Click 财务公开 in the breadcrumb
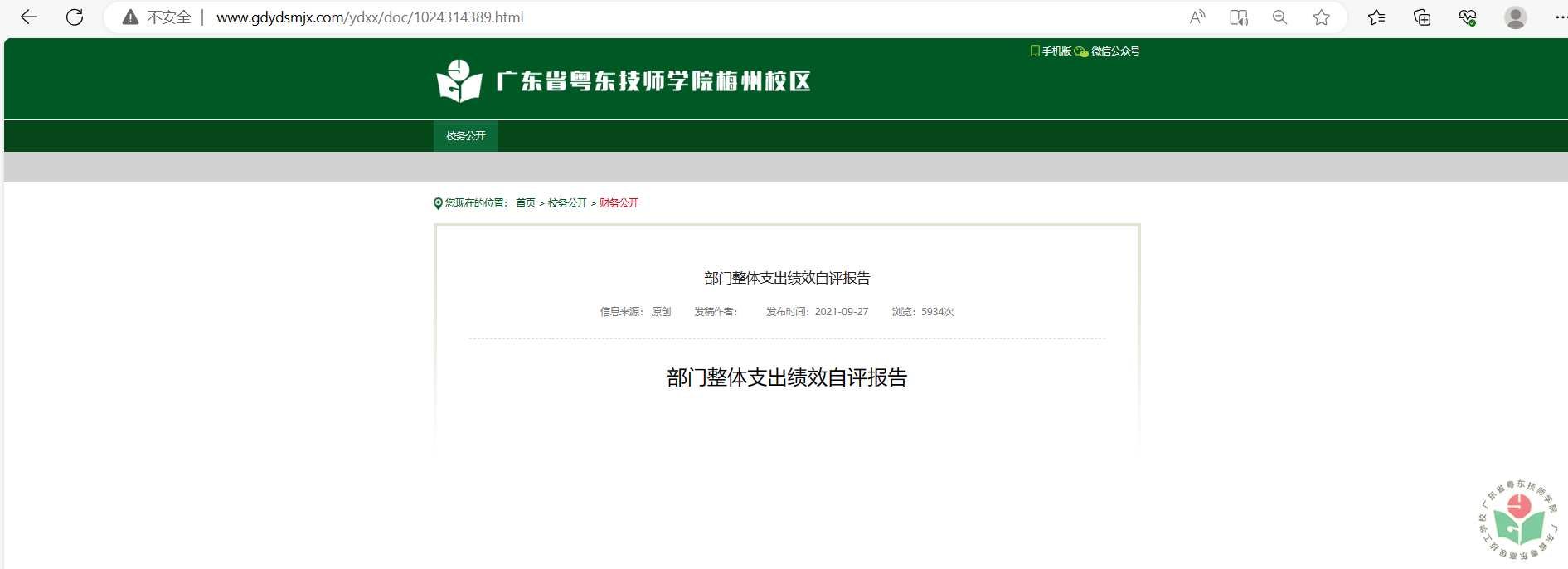The height and width of the screenshot is (569, 1568). pos(619,203)
